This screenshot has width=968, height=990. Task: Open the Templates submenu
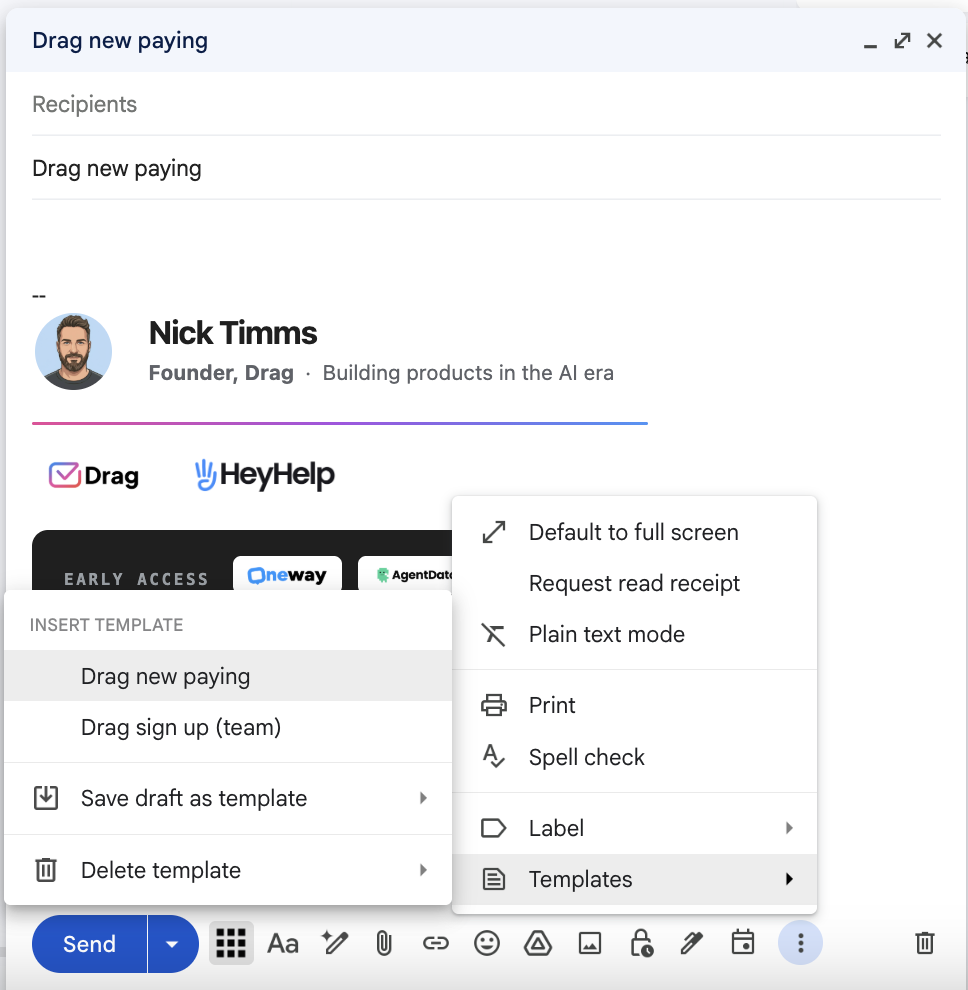[x=635, y=879]
